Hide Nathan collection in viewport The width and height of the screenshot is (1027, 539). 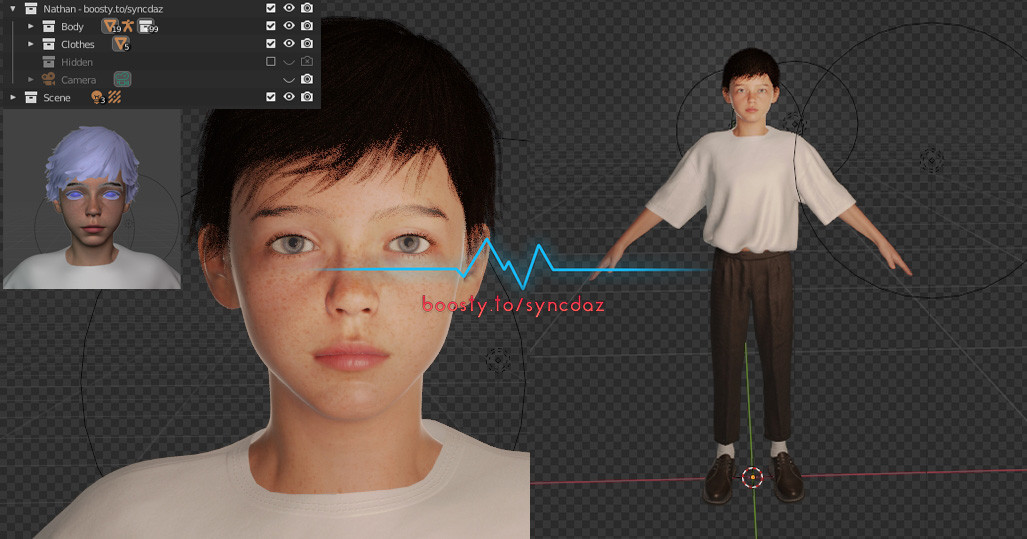[x=289, y=8]
